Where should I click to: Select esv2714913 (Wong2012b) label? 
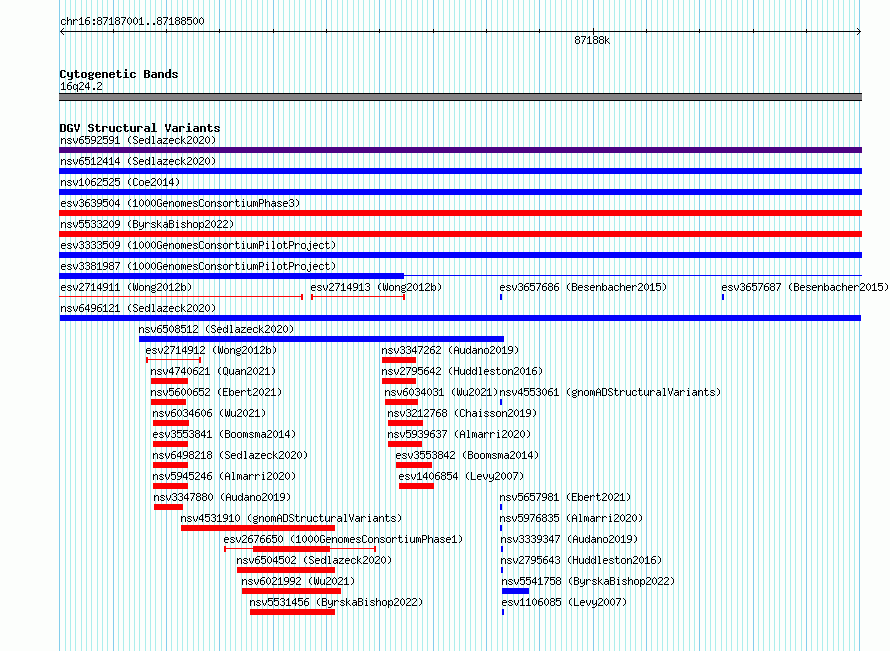point(376,287)
